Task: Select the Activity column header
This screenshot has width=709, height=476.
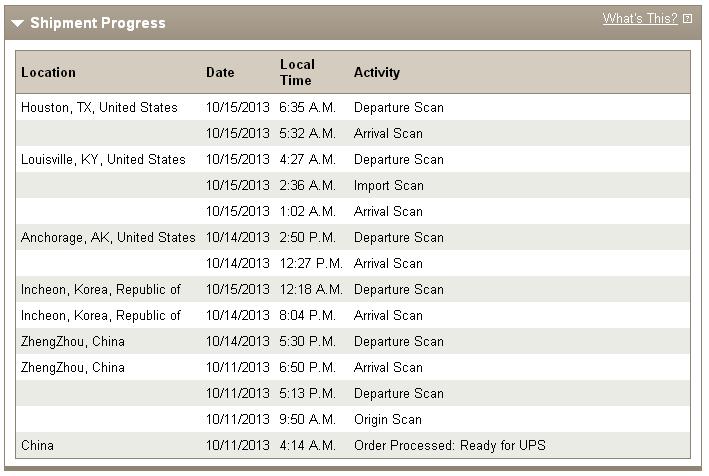Action: coord(377,72)
